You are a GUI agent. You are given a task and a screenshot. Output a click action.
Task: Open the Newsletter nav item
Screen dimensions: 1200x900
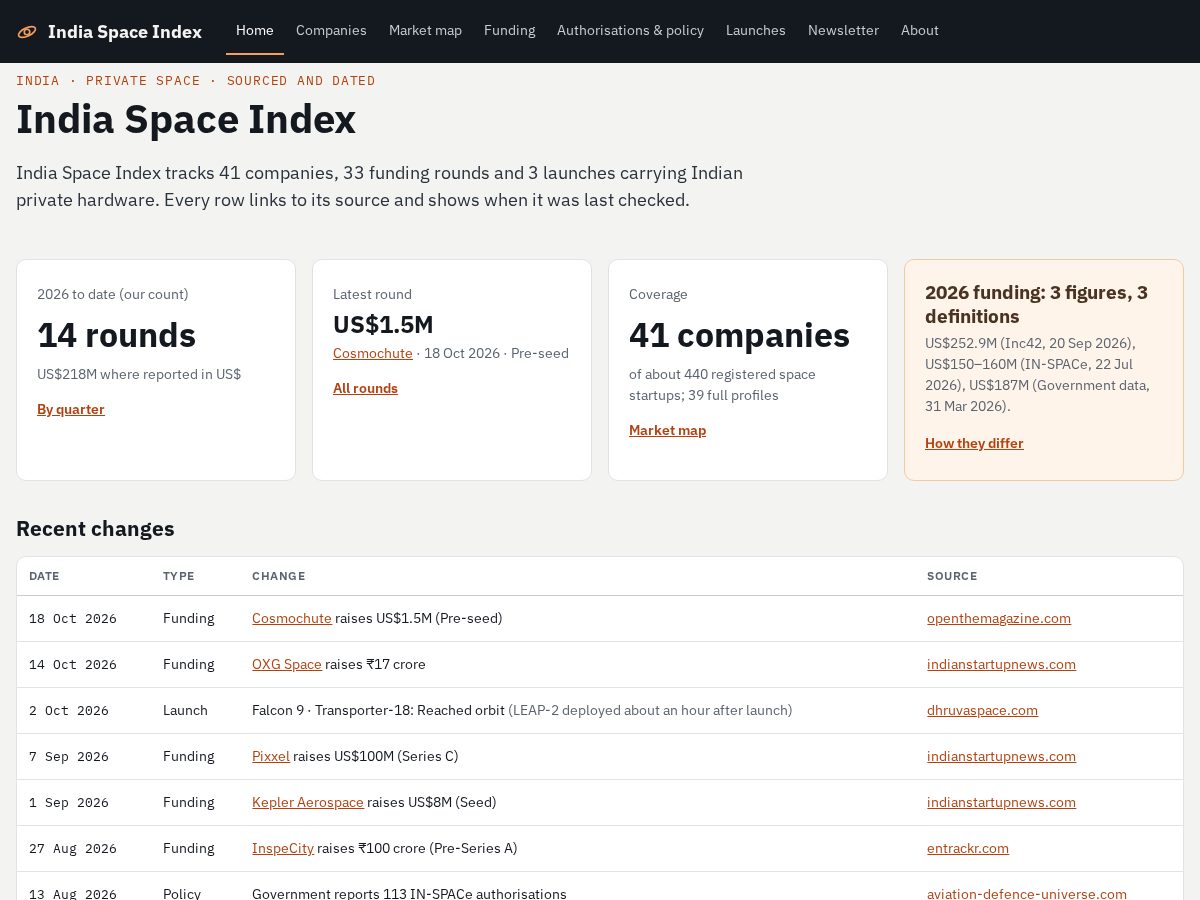click(x=843, y=30)
